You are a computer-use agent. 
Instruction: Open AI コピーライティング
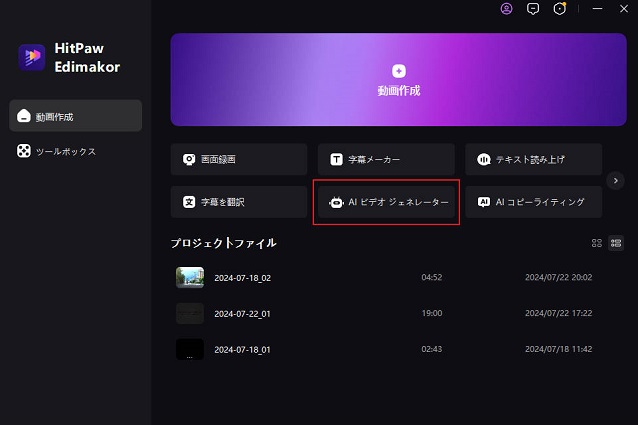pyautogui.click(x=533, y=202)
